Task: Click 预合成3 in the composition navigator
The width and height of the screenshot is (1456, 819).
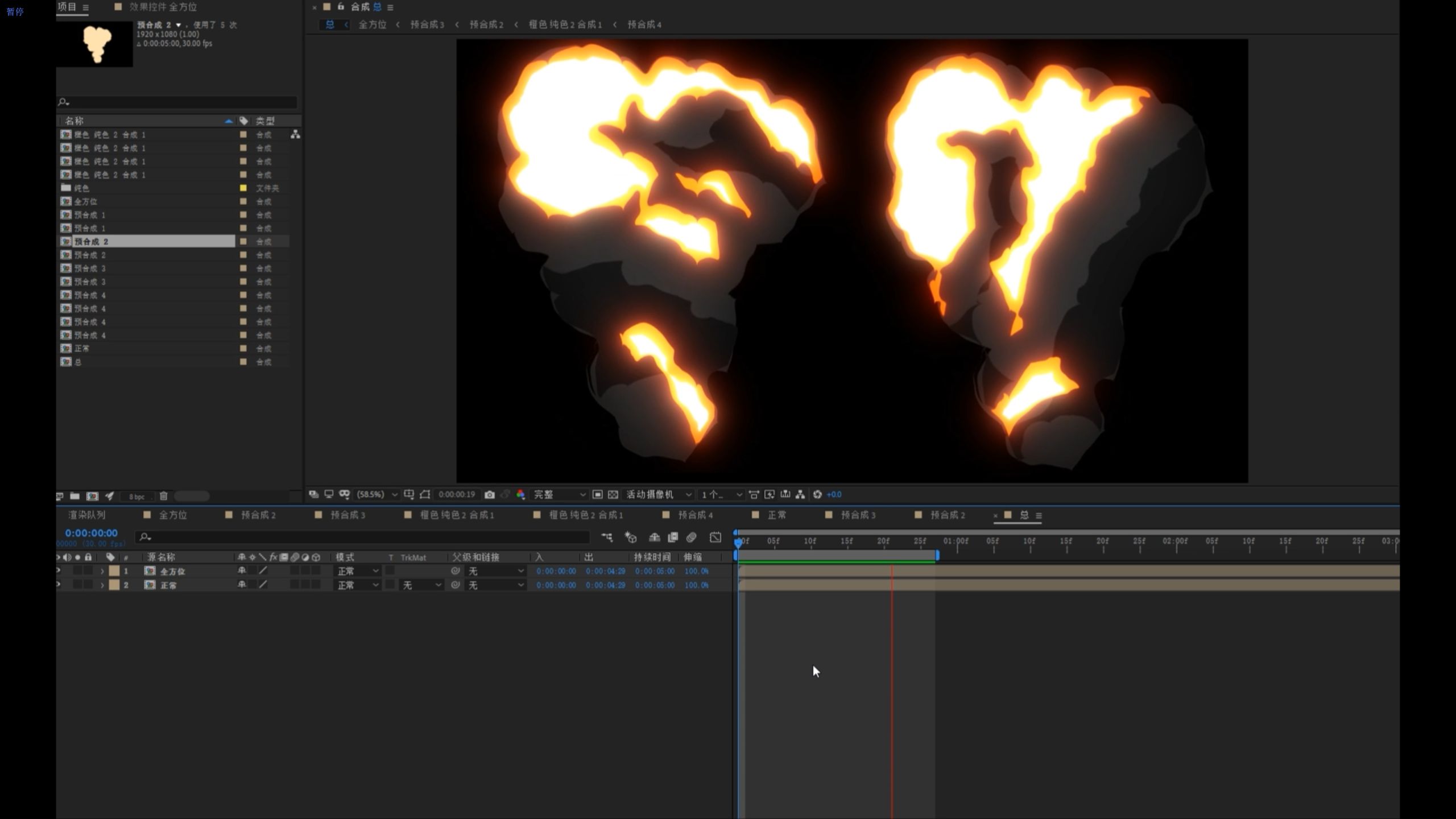Action: click(x=427, y=24)
